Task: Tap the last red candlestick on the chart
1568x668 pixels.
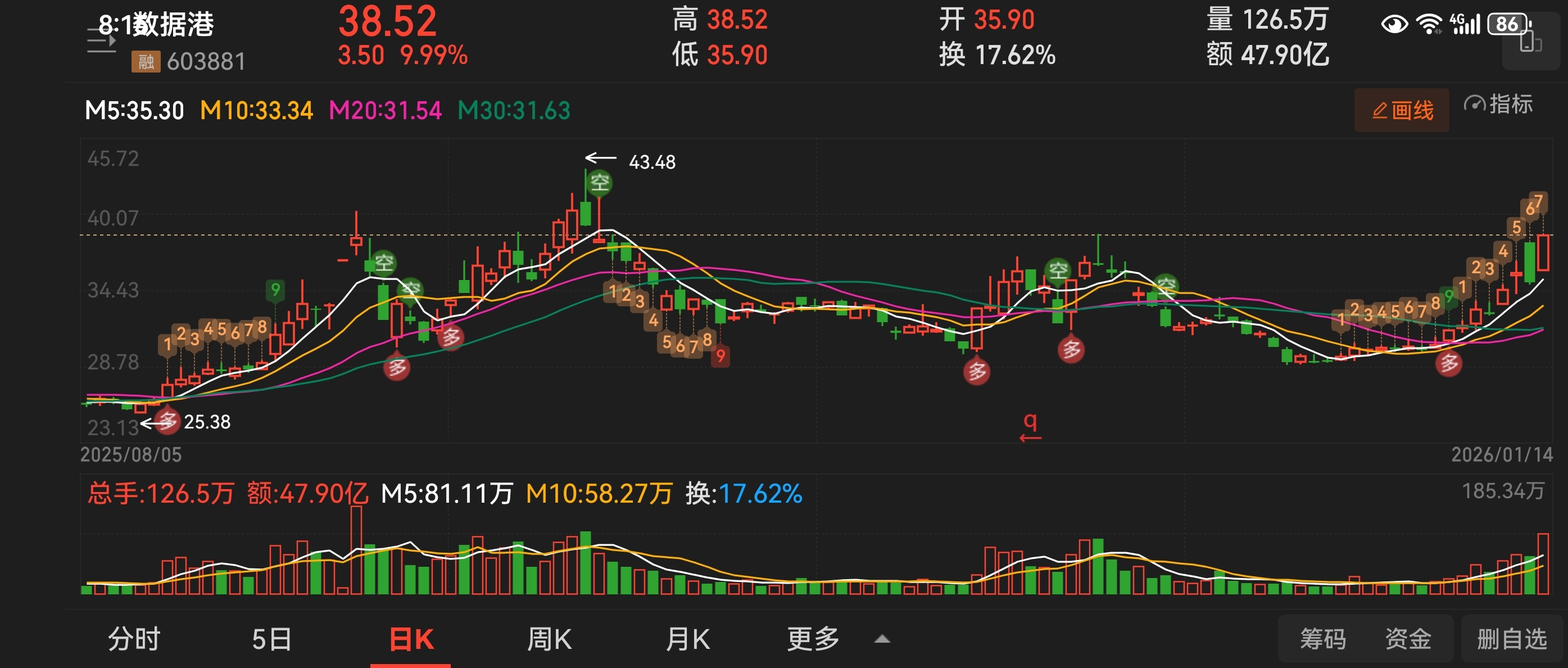Action: point(1543,252)
